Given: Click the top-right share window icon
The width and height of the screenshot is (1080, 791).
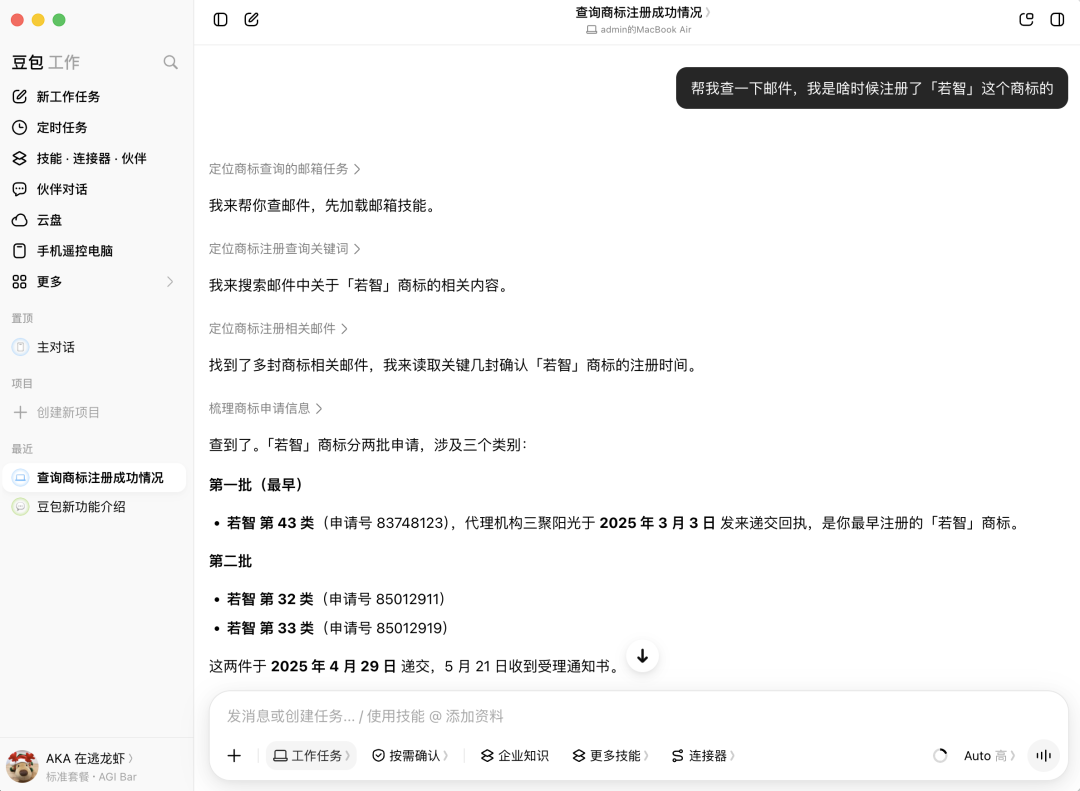Looking at the screenshot, I should click(1026, 19).
